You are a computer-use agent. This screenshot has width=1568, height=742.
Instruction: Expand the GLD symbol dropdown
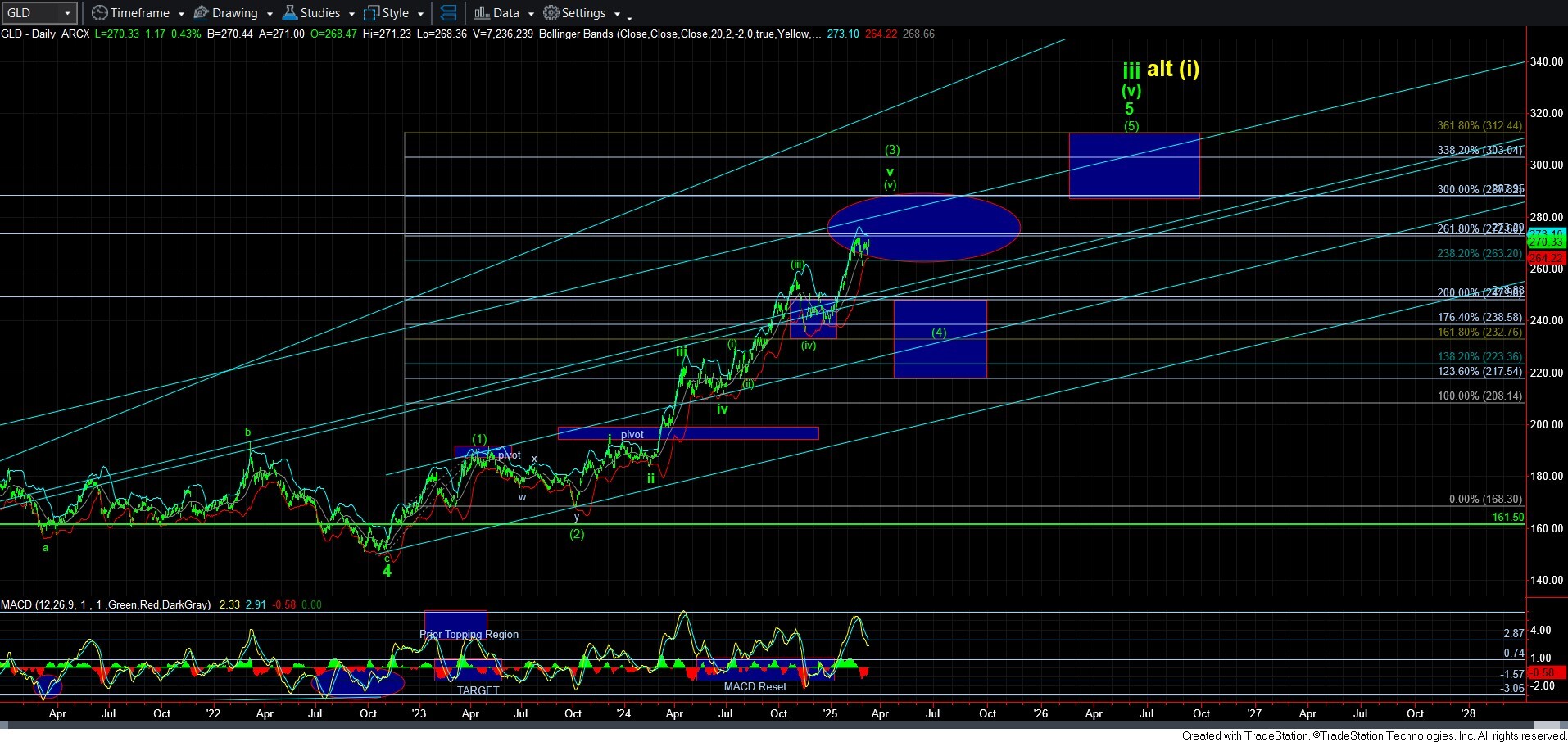(x=67, y=13)
